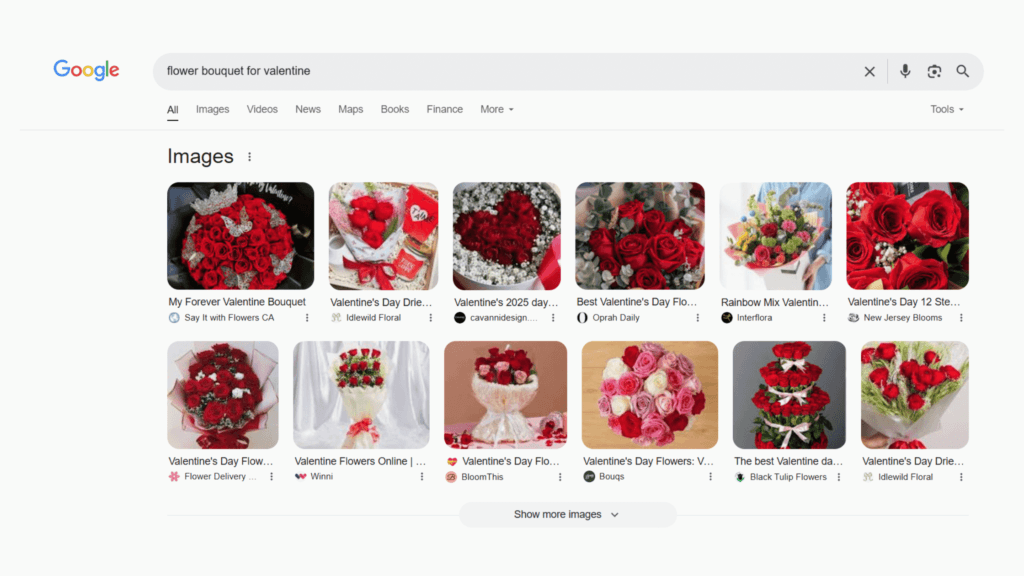
Task: Switch to the News tab
Action: tap(308, 109)
